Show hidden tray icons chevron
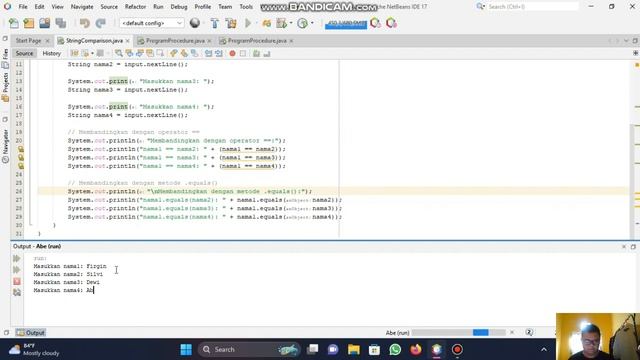The image size is (640, 360). click(x=544, y=349)
